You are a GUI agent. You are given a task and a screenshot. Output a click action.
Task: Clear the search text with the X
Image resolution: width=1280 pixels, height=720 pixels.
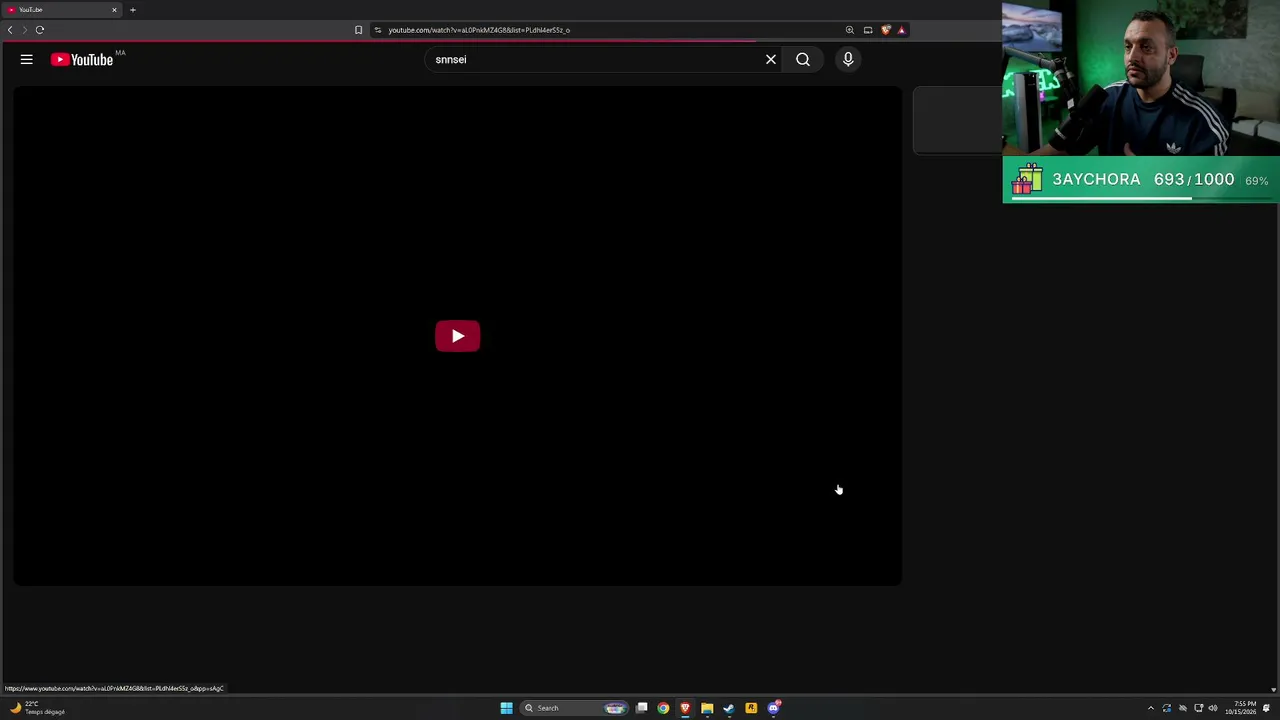click(x=771, y=60)
